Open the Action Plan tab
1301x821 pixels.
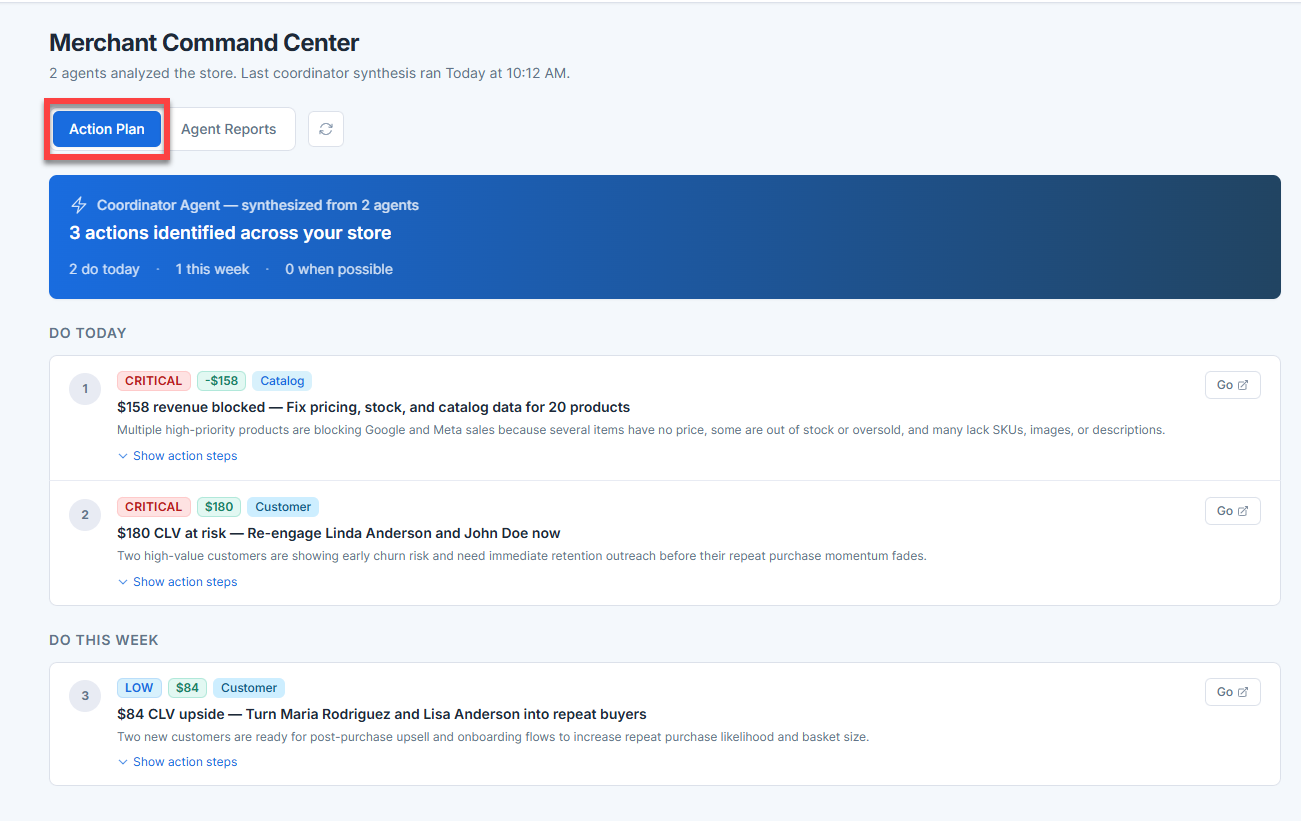(107, 129)
